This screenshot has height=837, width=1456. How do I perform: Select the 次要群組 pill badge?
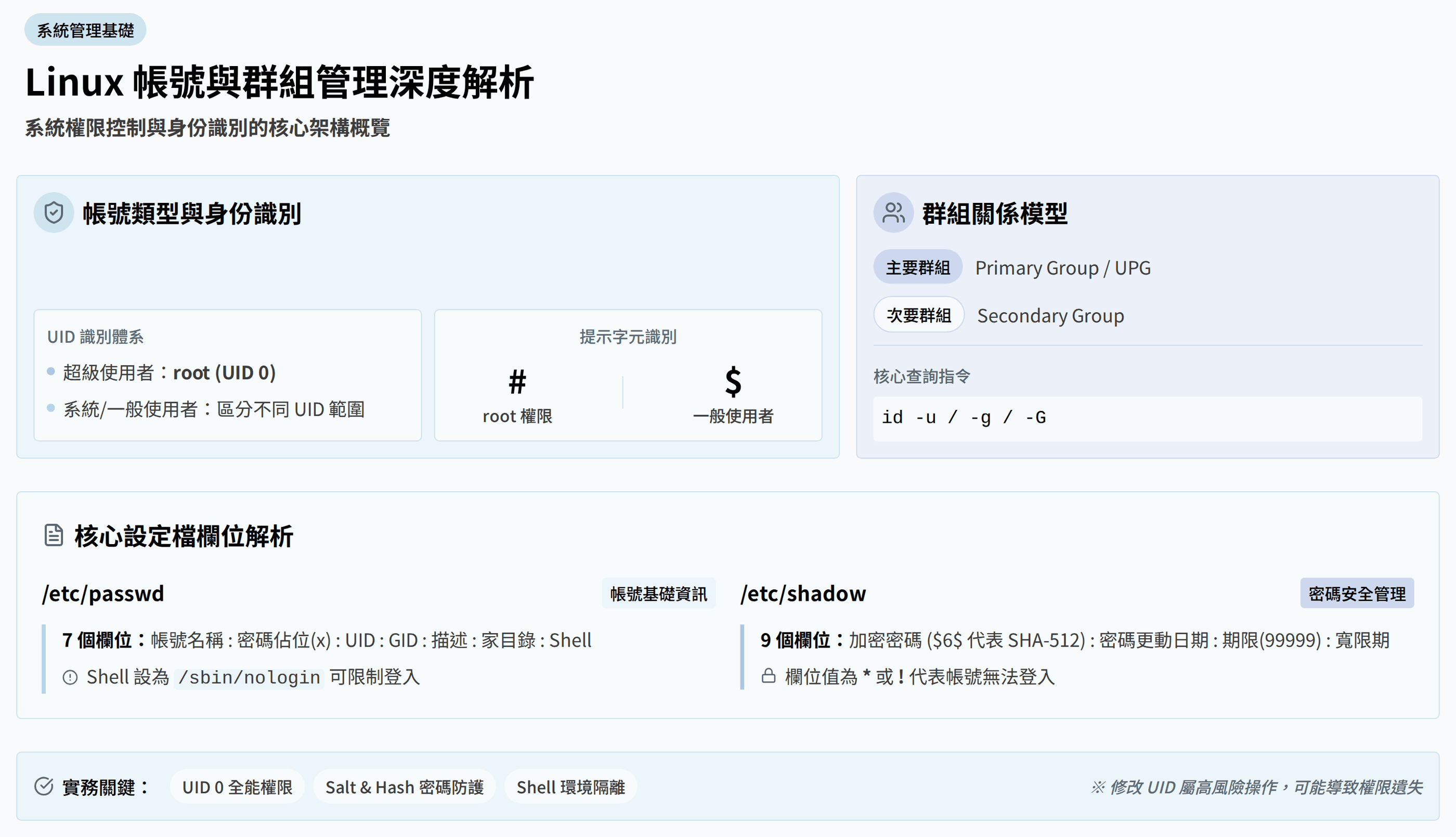pos(918,315)
